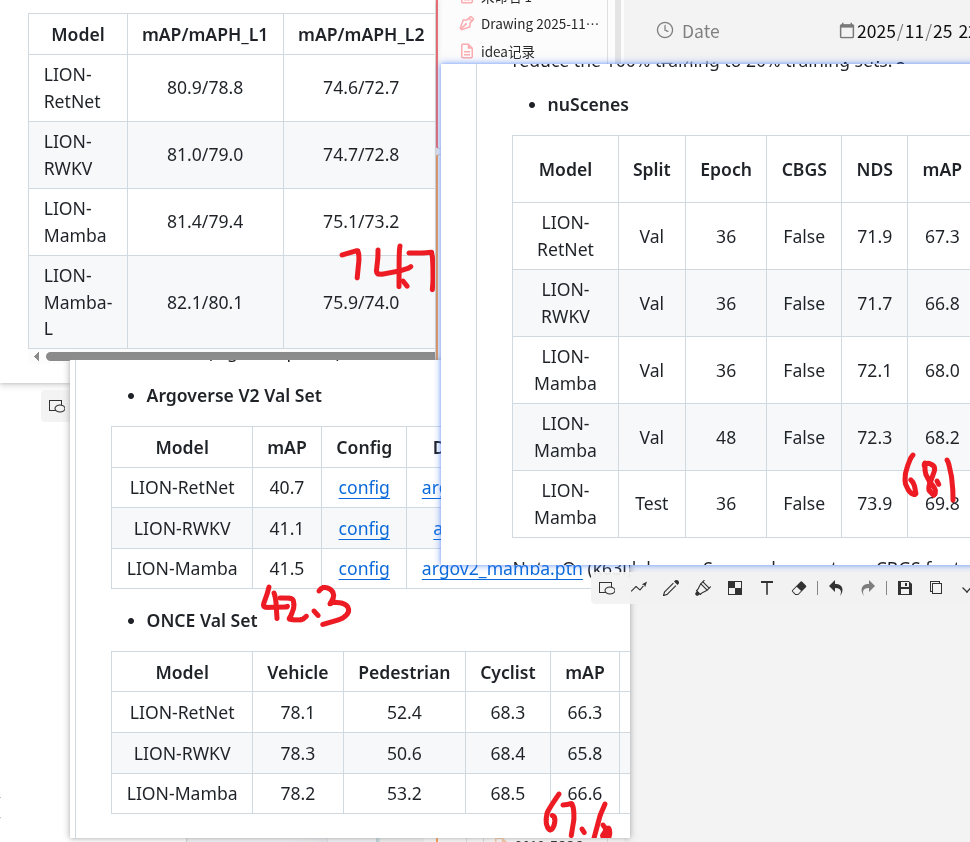This screenshot has height=842, width=970.
Task: Save the annotated image with floppy icon
Action: point(904,588)
